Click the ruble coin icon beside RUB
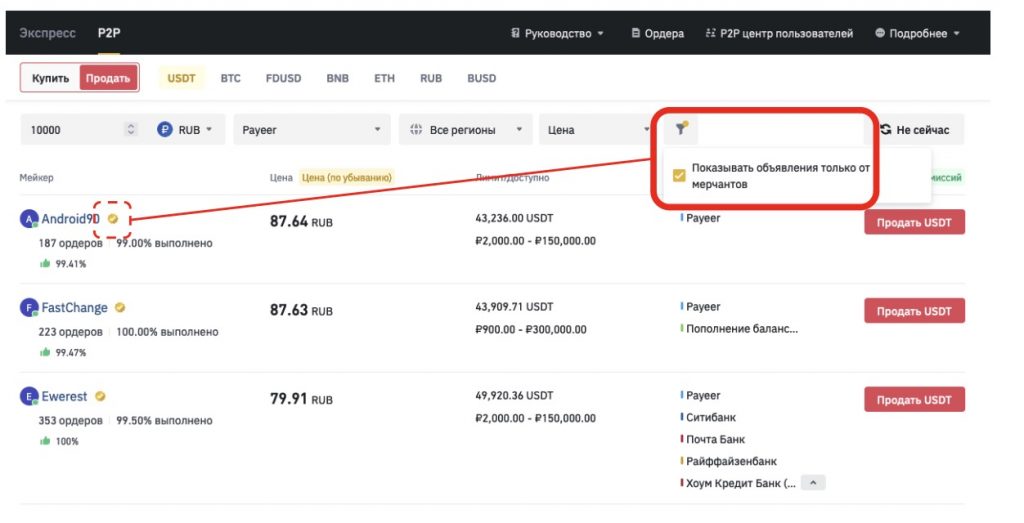This screenshot has height=523, width=1024. 165,129
